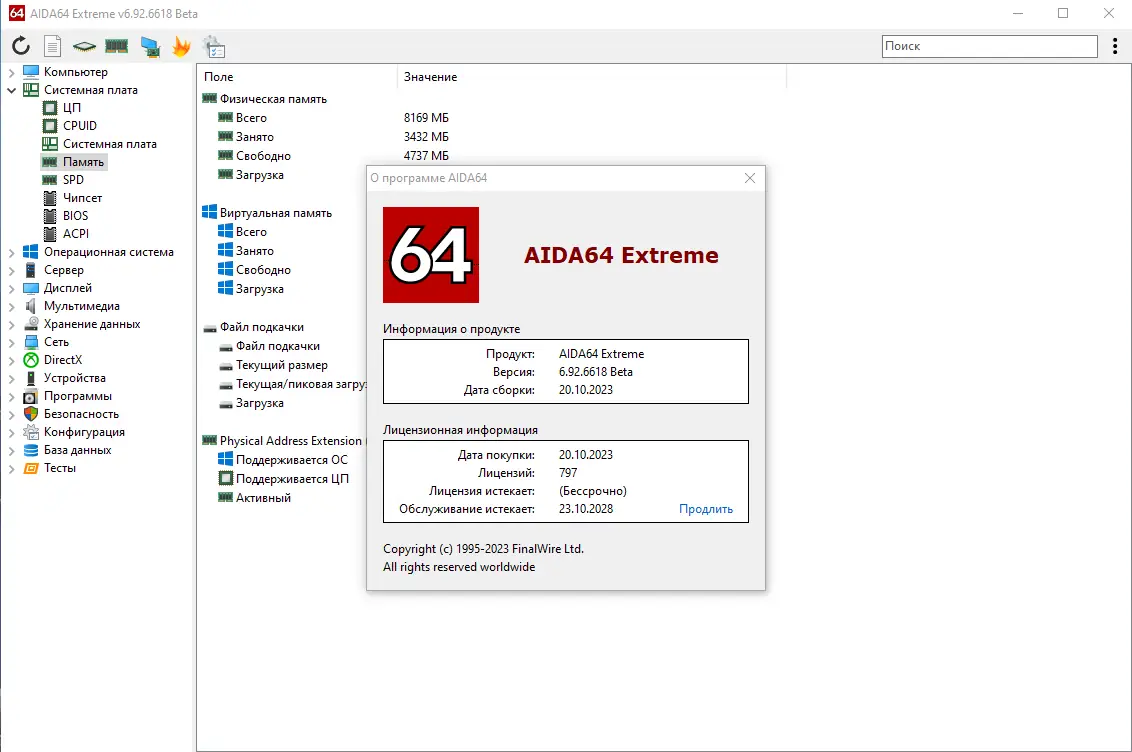Screen dimensions: 1132x752
Task: Click the Сервер tower icon in tree
Action: tap(31, 270)
